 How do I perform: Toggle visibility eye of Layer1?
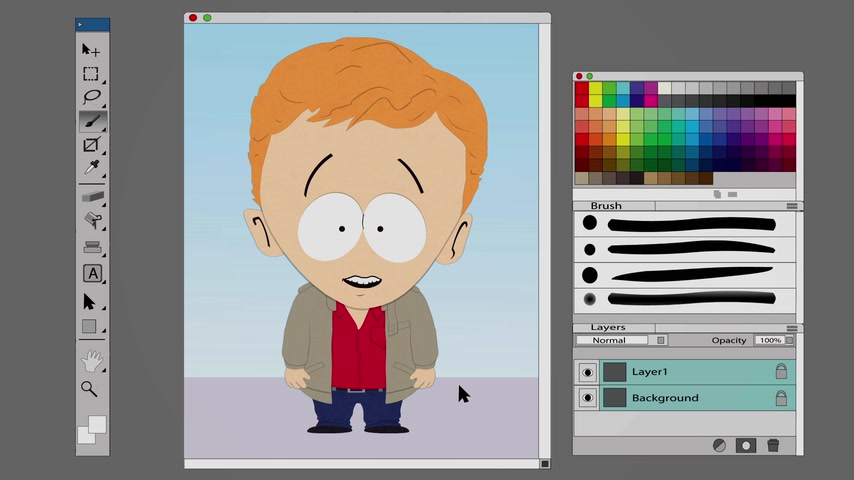pos(587,372)
